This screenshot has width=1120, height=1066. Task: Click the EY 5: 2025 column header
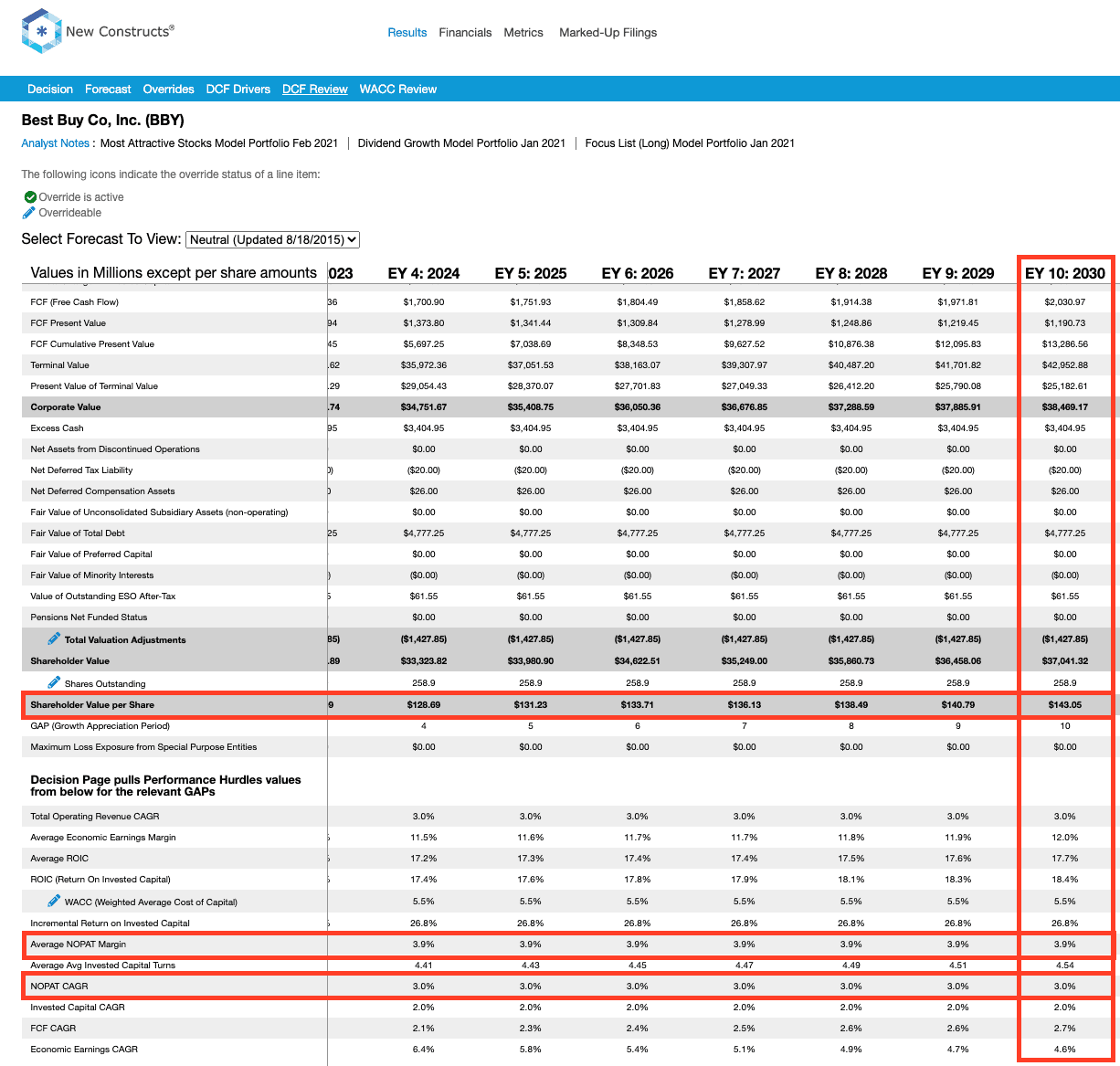[531, 273]
